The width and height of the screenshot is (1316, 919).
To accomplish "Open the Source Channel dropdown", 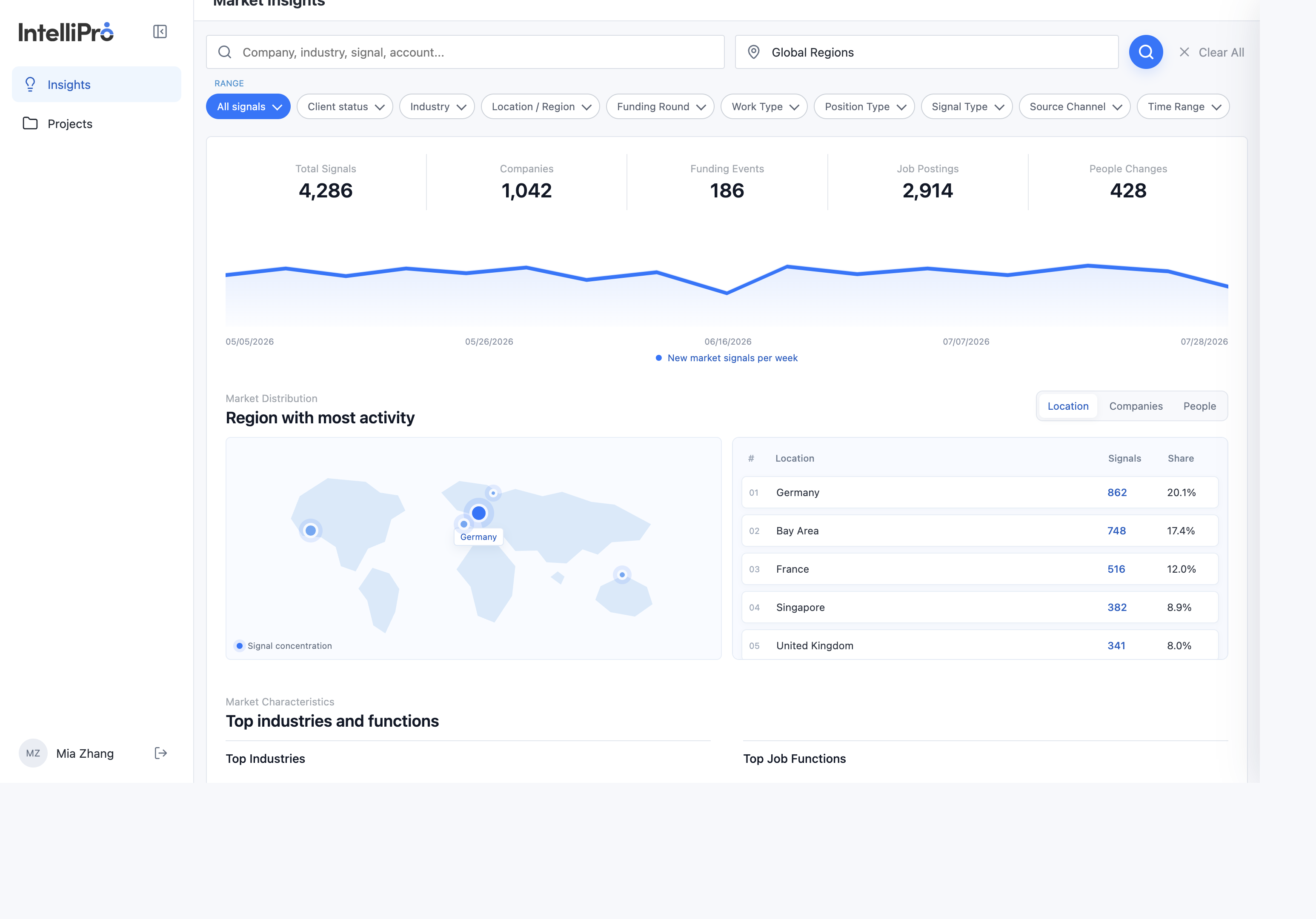I will [1075, 106].
